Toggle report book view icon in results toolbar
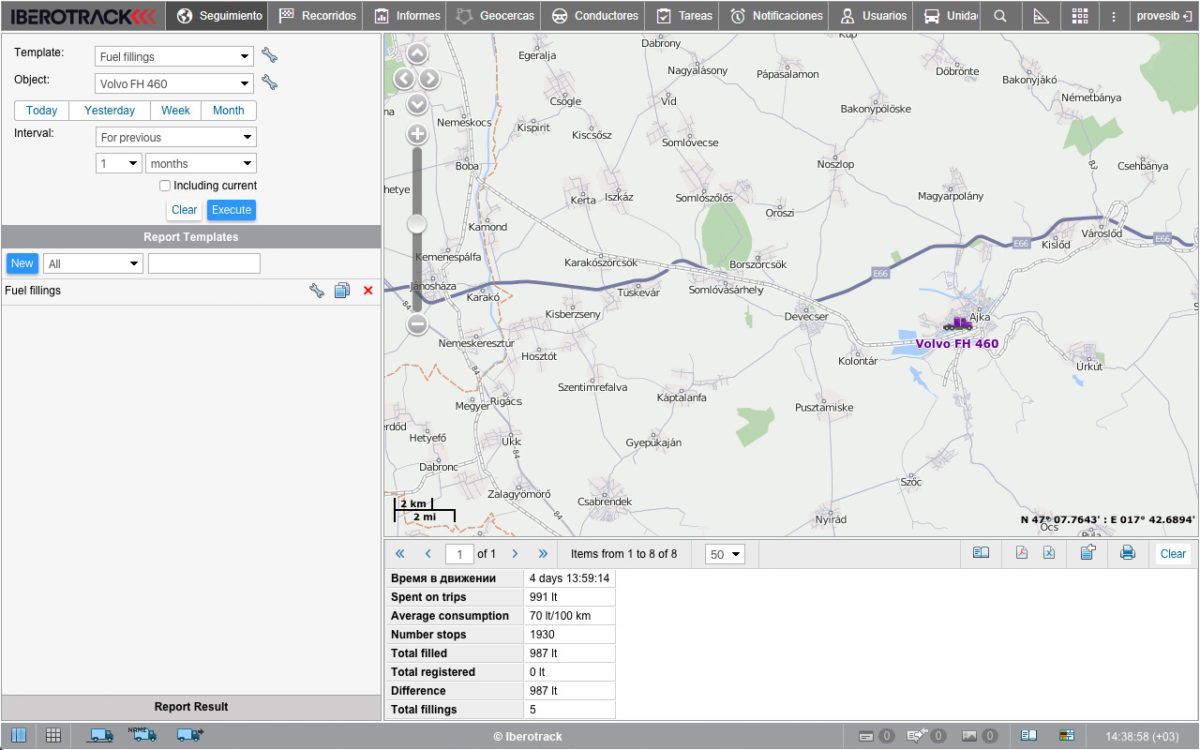Screen dimensions: 1200x750 (981, 553)
